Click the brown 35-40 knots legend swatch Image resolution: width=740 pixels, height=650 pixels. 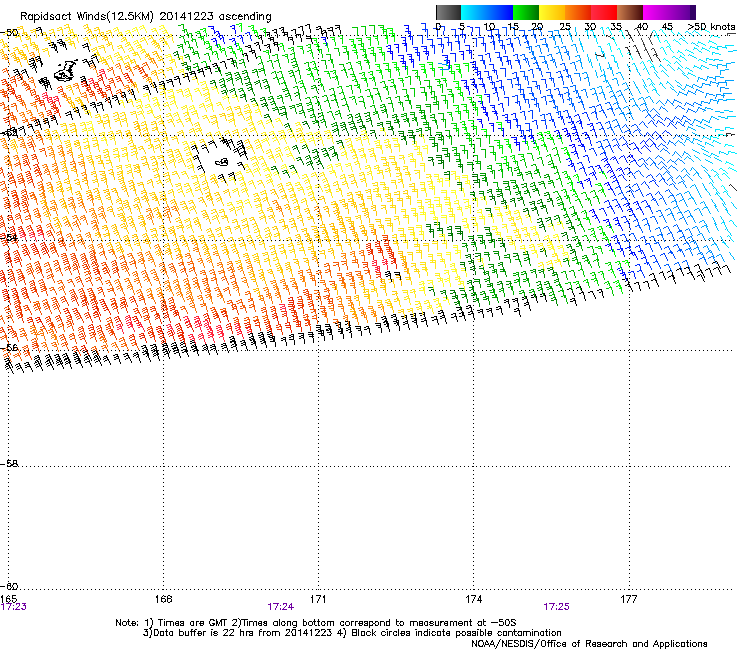pos(630,12)
